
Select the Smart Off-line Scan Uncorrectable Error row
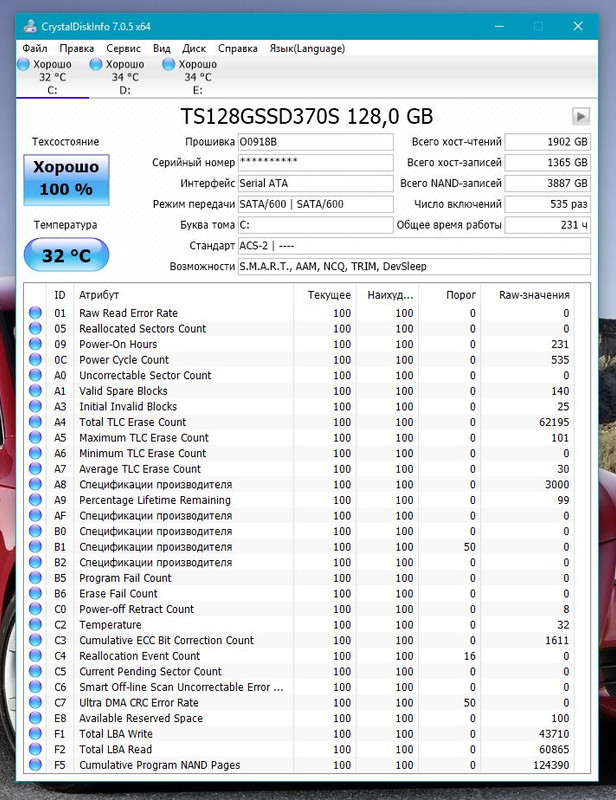click(x=301, y=687)
